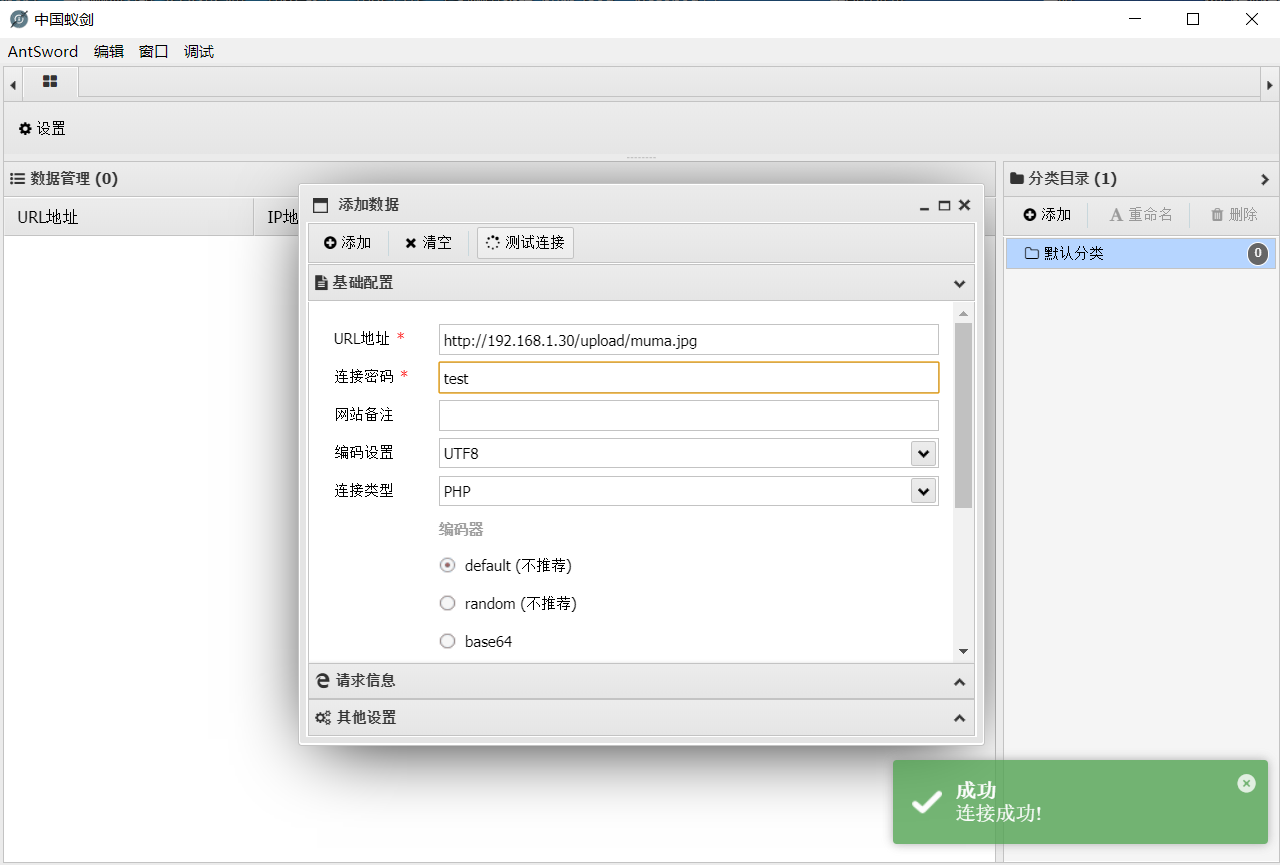Click the URL地址 input field
Image resolution: width=1280 pixels, height=865 pixels.
click(689, 340)
